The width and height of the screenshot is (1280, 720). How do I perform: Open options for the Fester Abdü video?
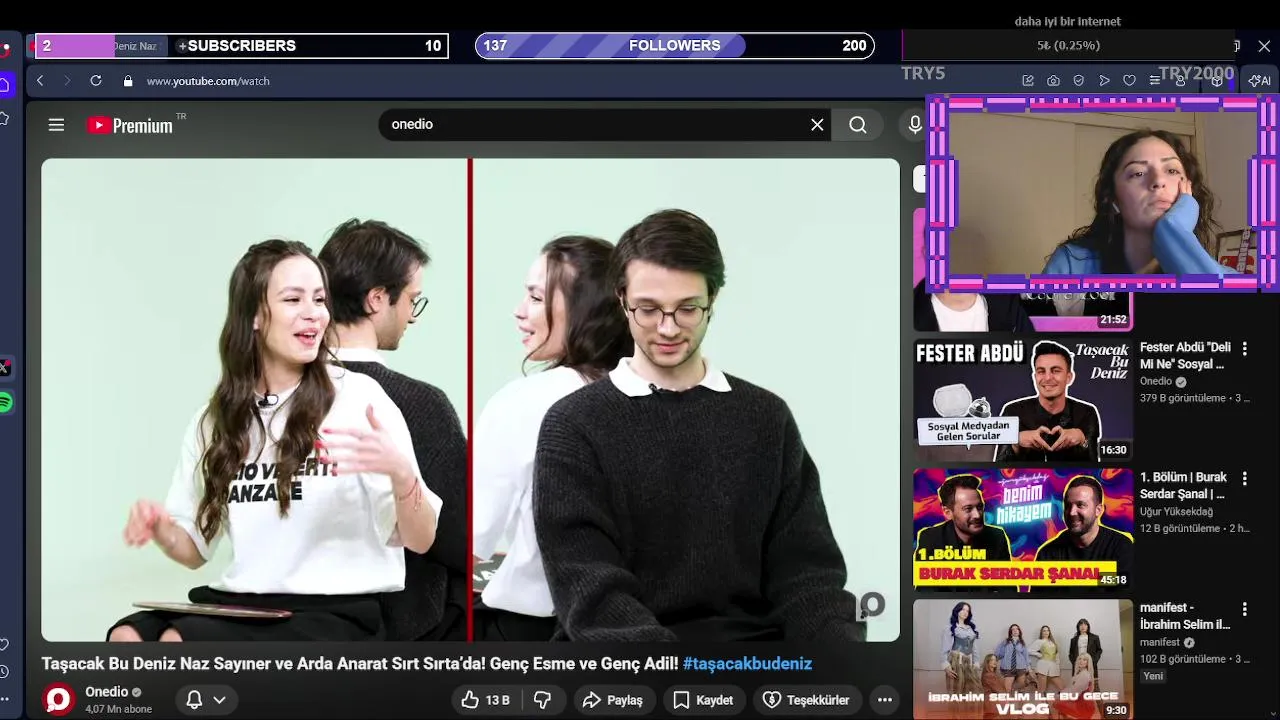pos(1244,349)
